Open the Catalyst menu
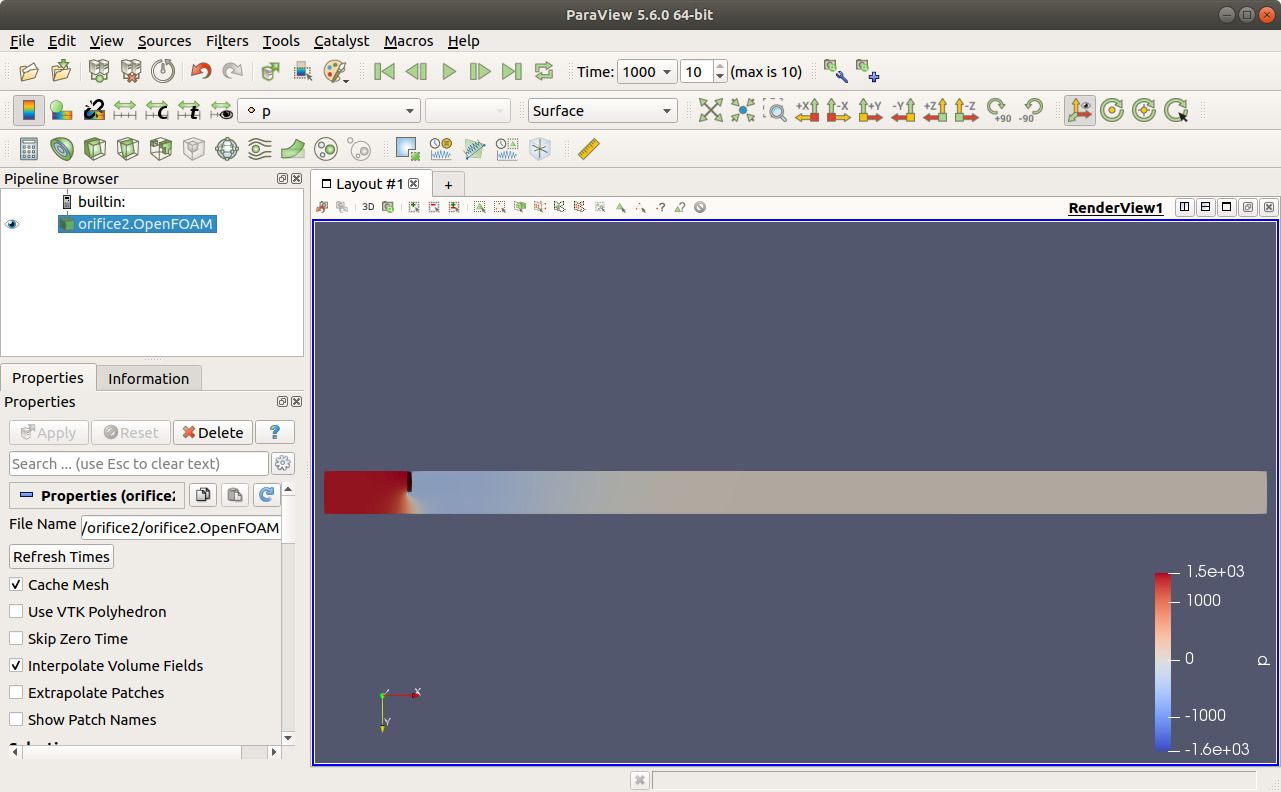This screenshot has width=1281, height=792. point(341,41)
